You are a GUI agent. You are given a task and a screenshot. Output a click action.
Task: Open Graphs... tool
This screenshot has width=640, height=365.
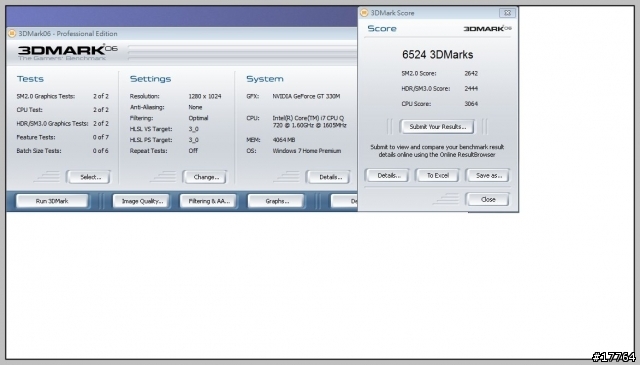pos(276,201)
